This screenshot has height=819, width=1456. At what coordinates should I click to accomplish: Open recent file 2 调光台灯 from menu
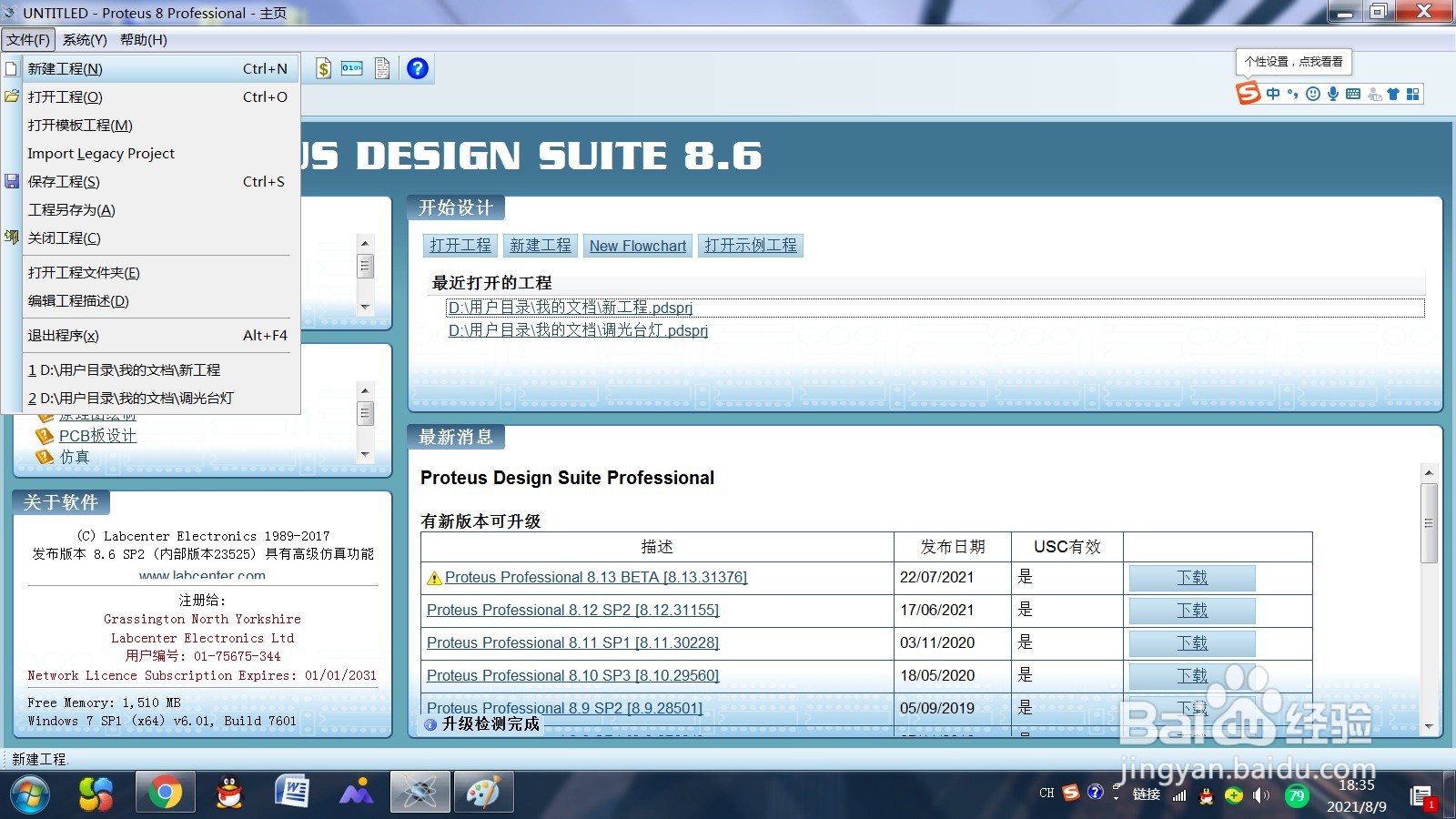click(161, 398)
